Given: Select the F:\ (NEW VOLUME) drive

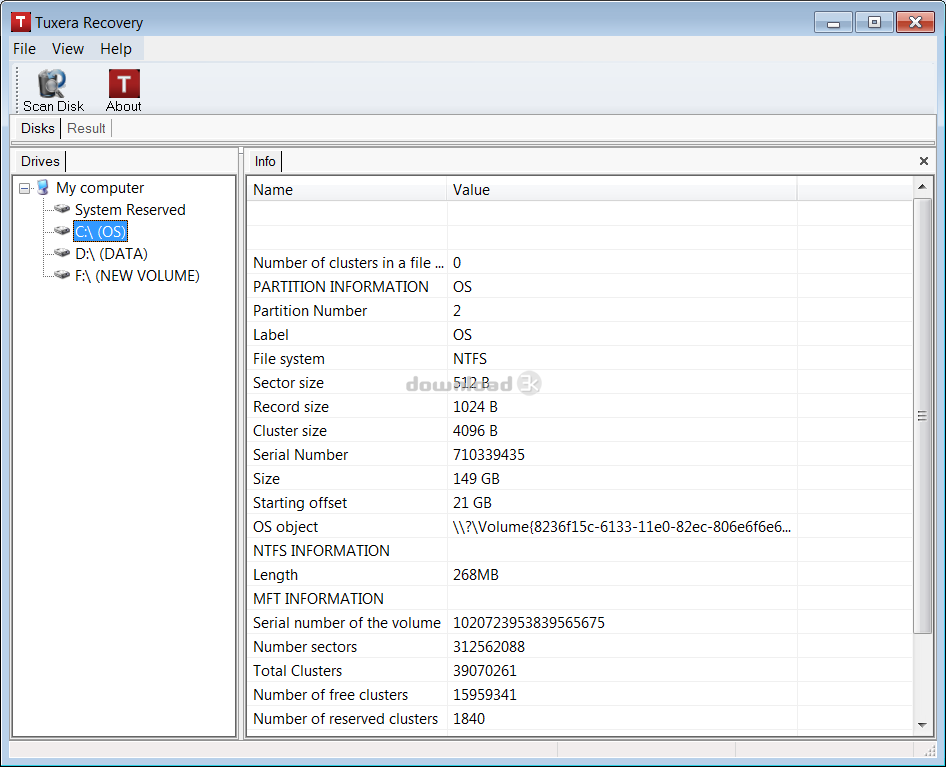Looking at the screenshot, I should coord(137,276).
